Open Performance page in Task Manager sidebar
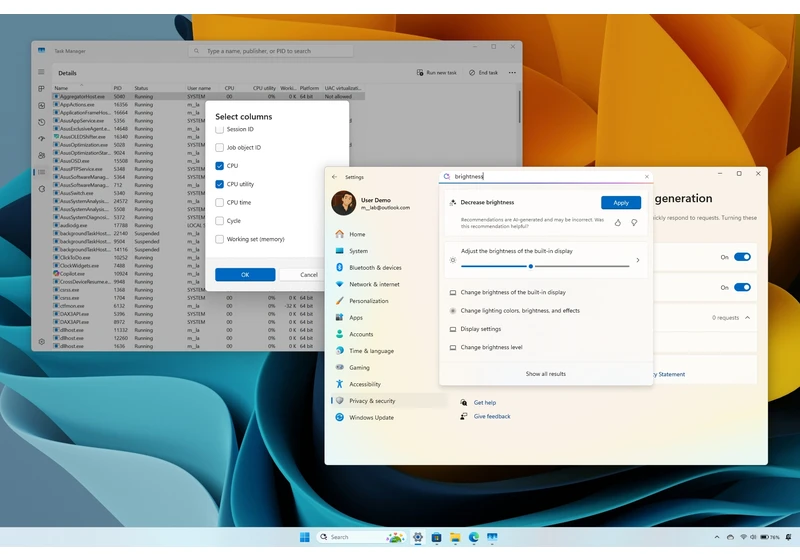The width and height of the screenshot is (800, 560). click(41, 106)
